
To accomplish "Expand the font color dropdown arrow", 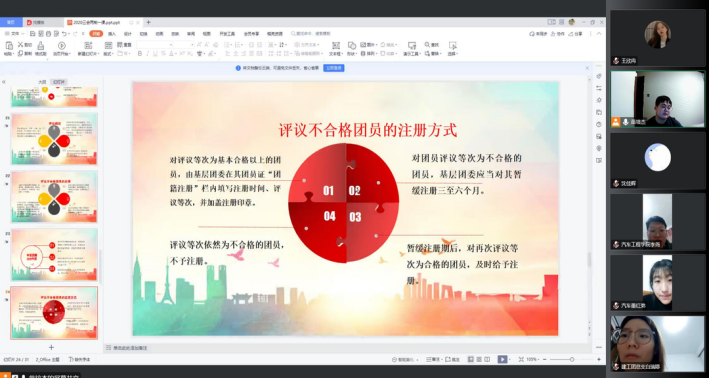I will pos(176,54).
